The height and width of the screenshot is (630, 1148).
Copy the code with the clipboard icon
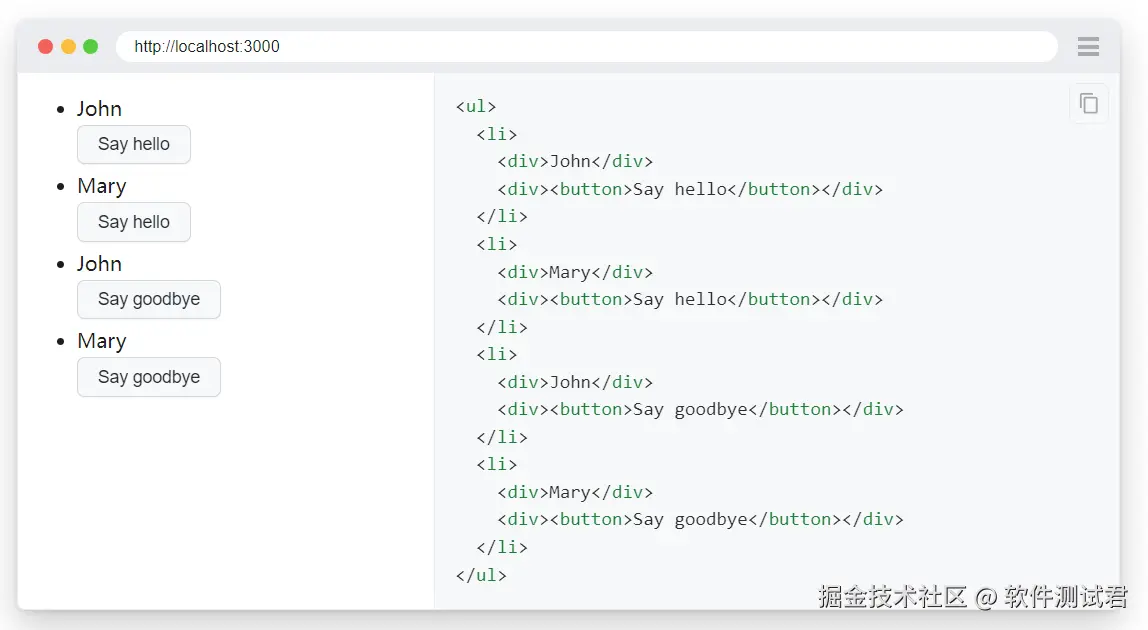[x=1089, y=104]
